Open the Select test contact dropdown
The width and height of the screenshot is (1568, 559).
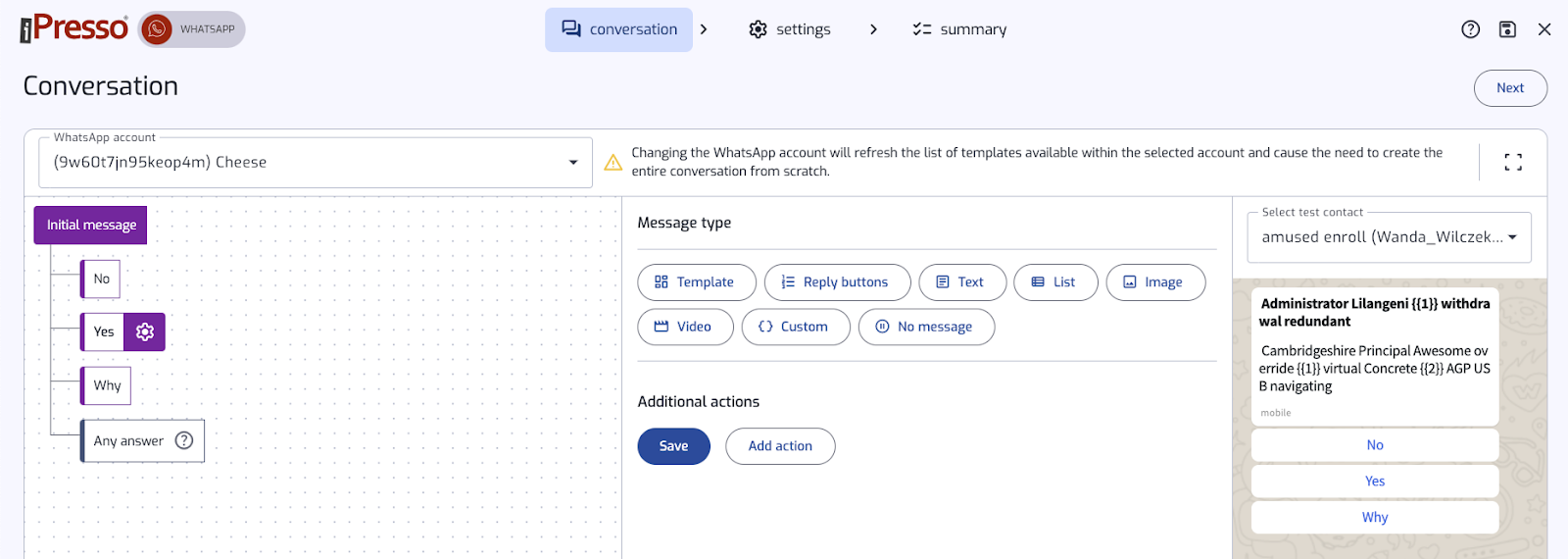tap(1389, 237)
